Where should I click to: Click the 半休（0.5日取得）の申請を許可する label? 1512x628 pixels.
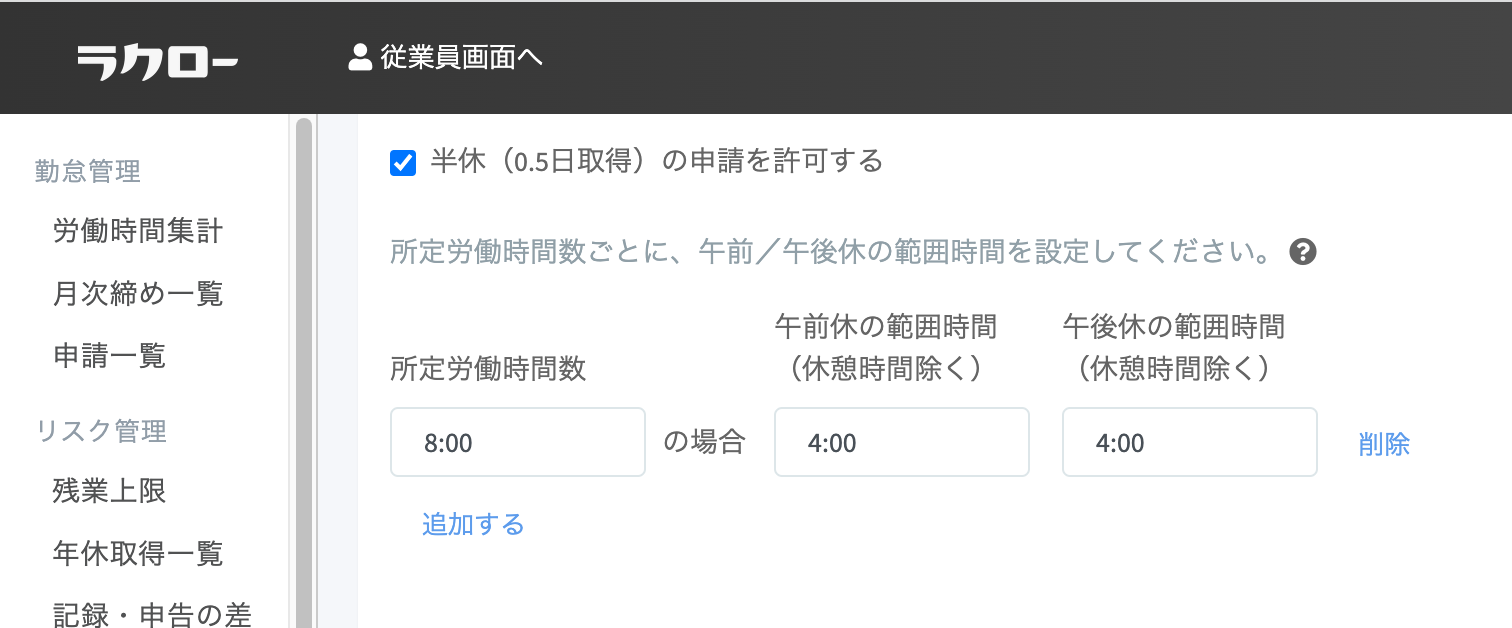[657, 161]
